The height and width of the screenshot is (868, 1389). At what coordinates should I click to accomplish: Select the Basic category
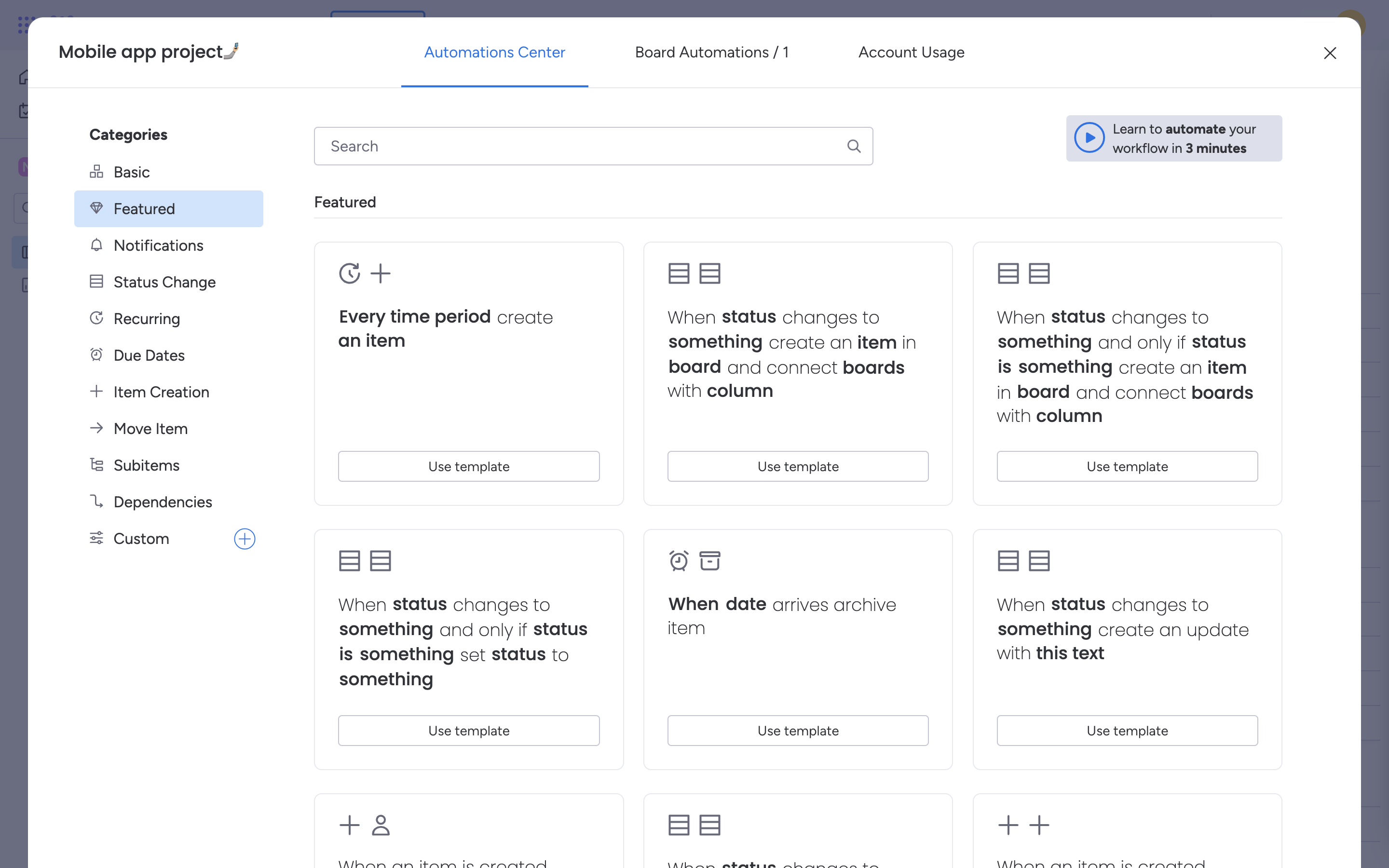168,172
